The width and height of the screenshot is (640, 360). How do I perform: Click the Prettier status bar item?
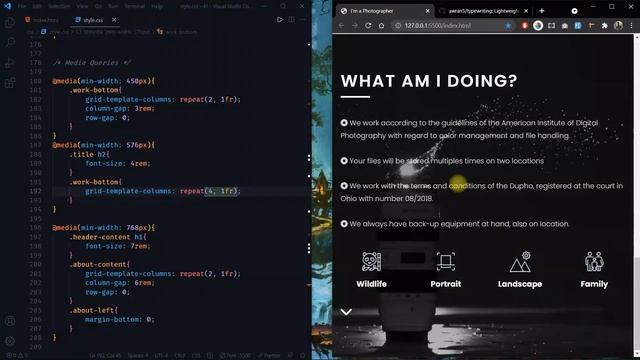[270, 356]
